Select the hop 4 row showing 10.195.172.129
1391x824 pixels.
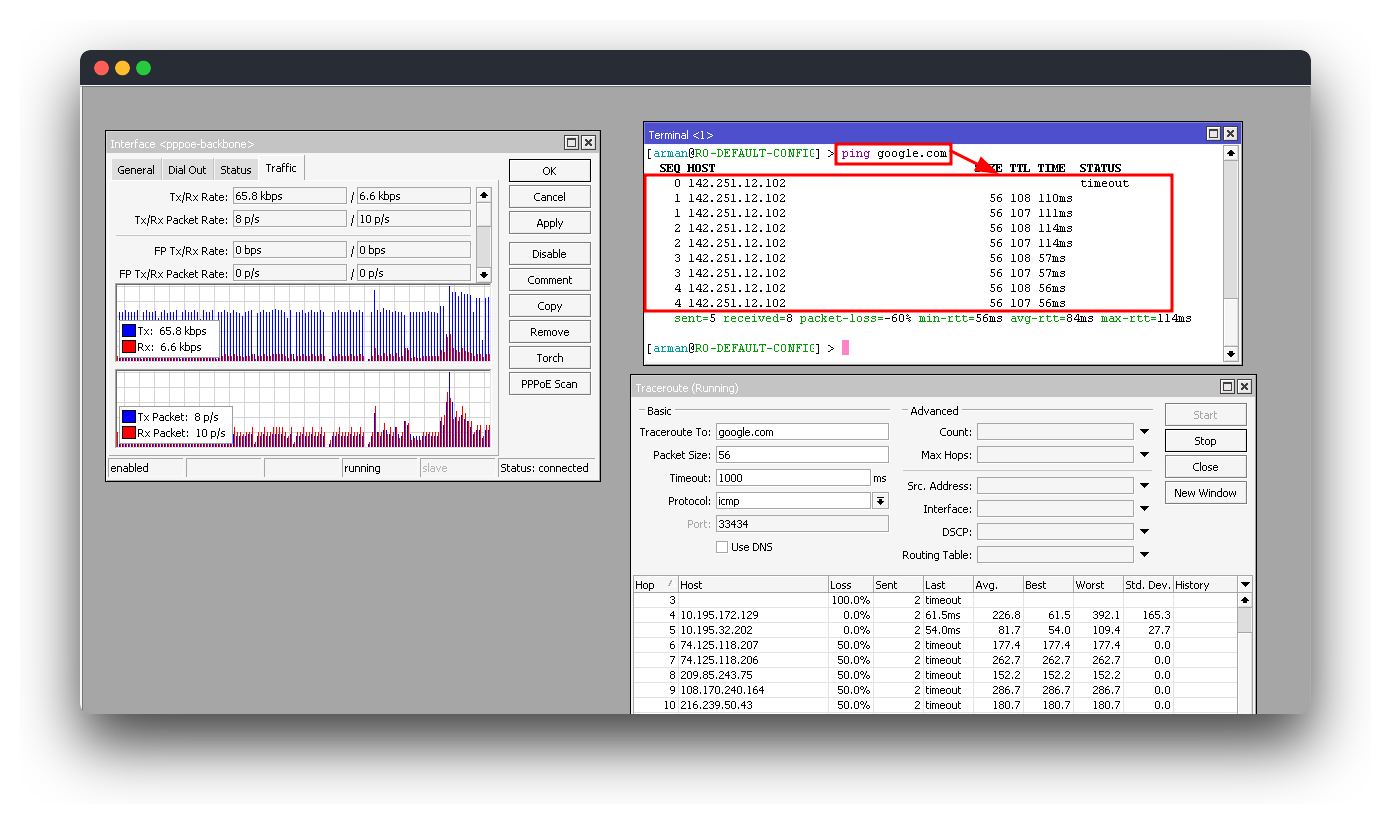tap(750, 614)
